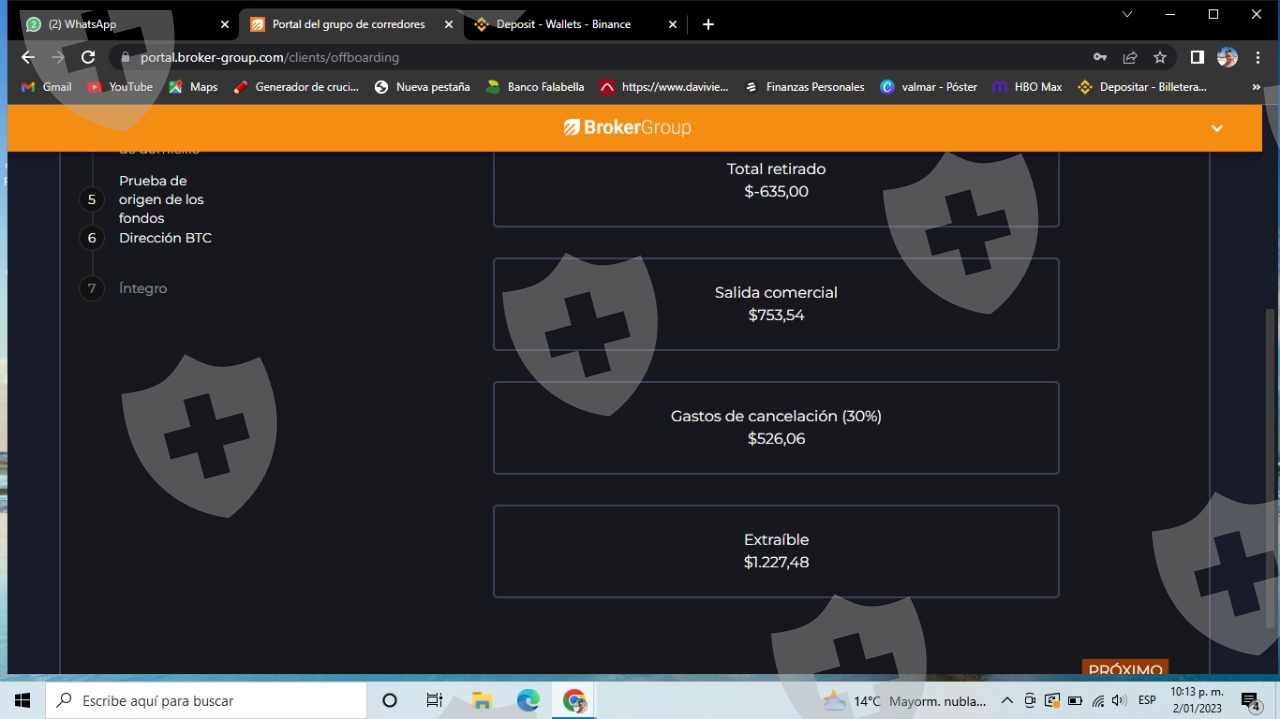Switch to the WhatsApp tab

(x=125, y=24)
